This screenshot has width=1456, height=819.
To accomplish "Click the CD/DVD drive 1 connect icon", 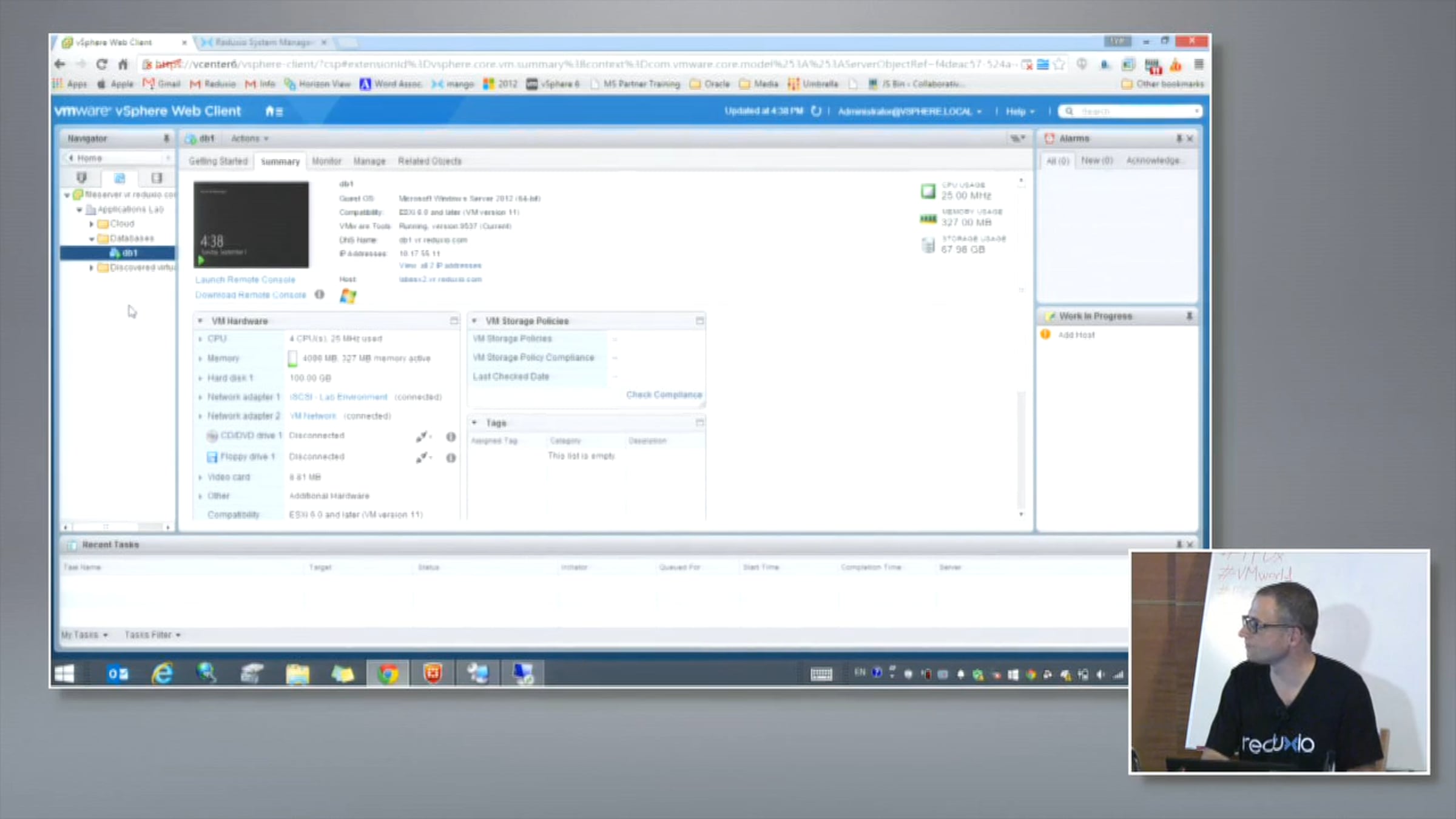I will pos(423,436).
